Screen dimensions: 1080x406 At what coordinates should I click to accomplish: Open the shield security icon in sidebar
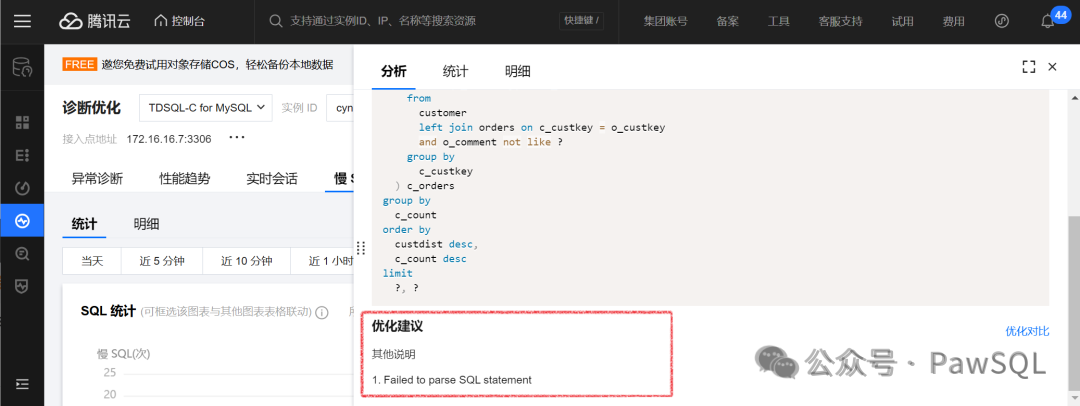click(22, 286)
